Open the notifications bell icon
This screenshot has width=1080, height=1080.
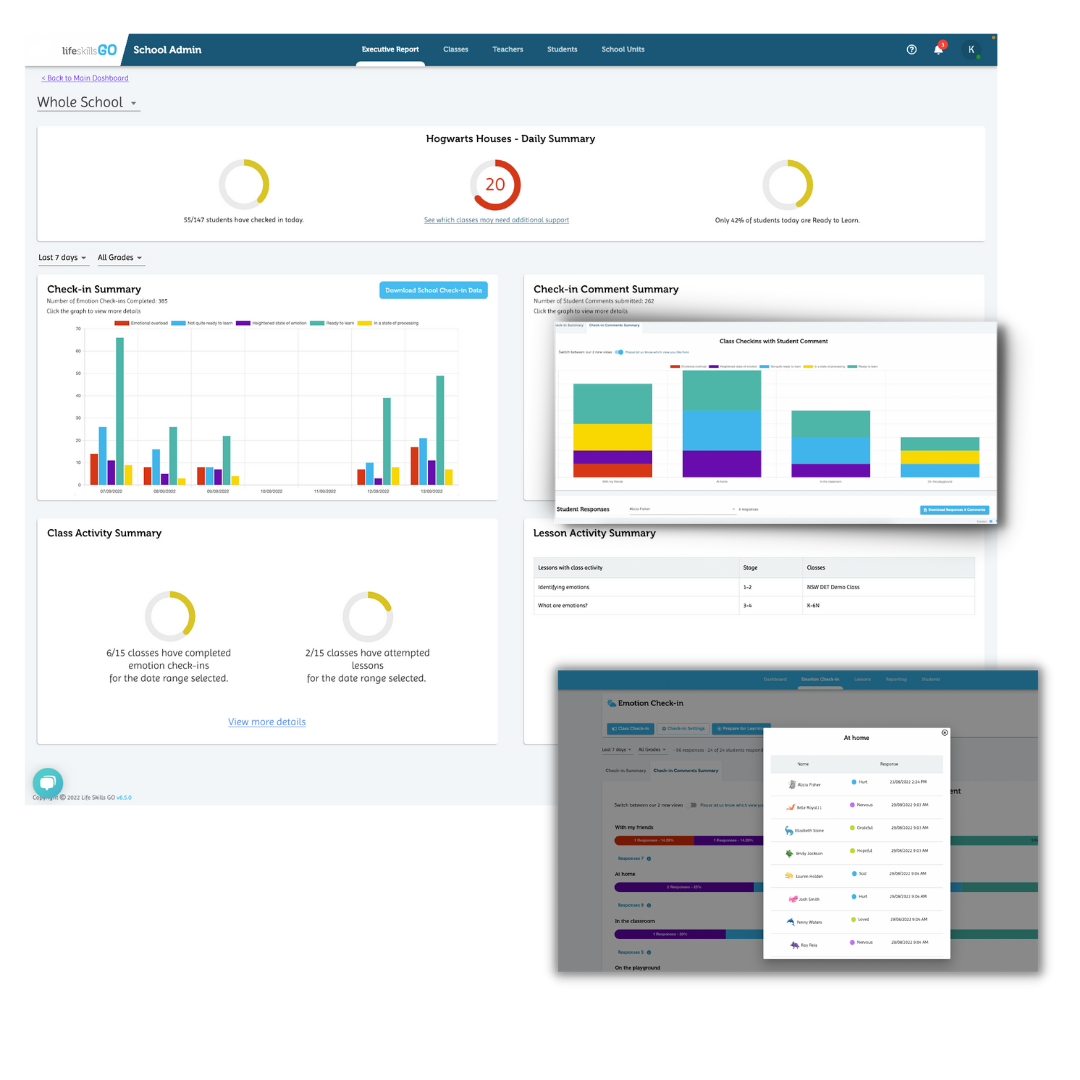[937, 49]
